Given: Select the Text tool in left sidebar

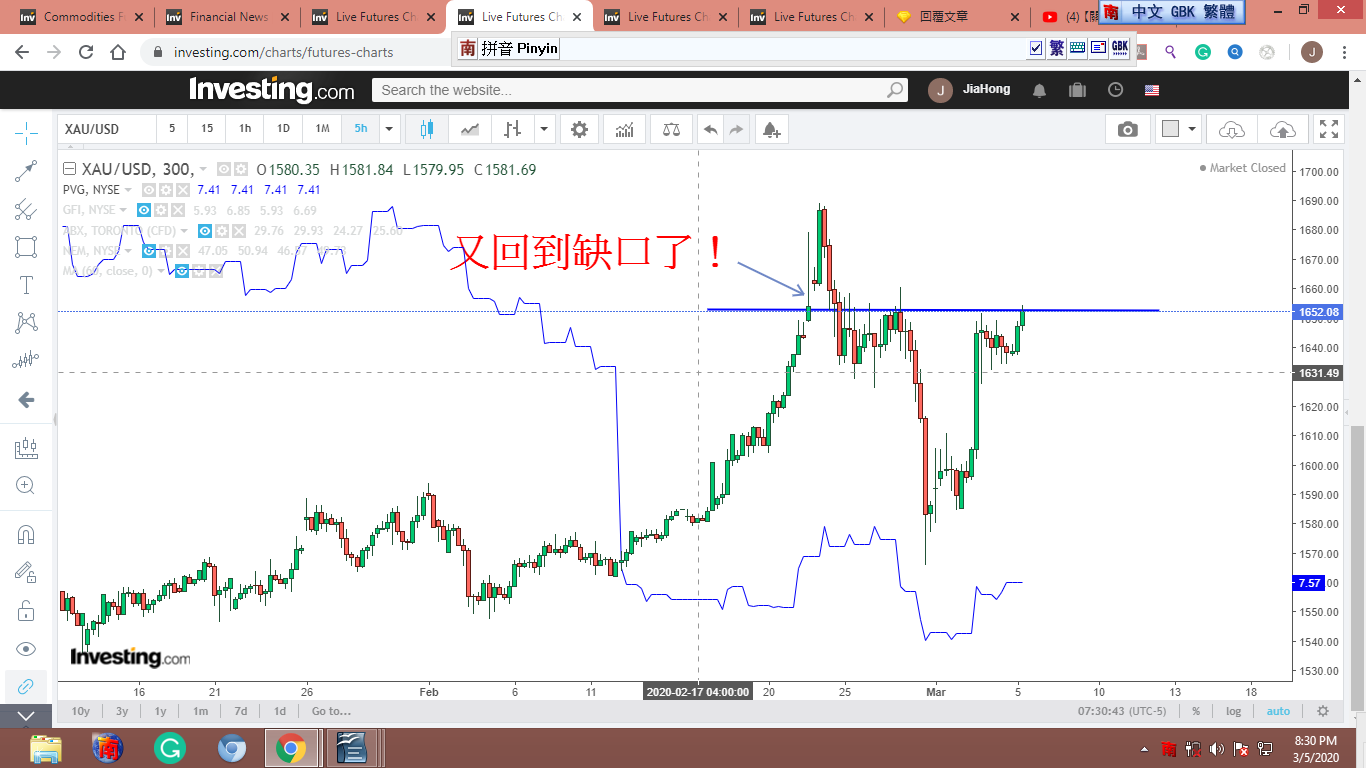Looking at the screenshot, I should click(26, 285).
